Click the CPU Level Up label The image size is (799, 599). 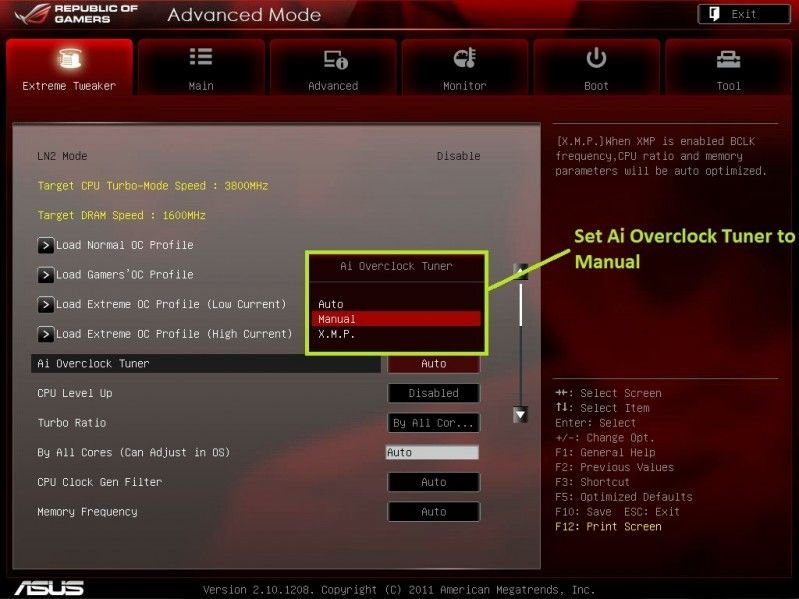tap(75, 393)
